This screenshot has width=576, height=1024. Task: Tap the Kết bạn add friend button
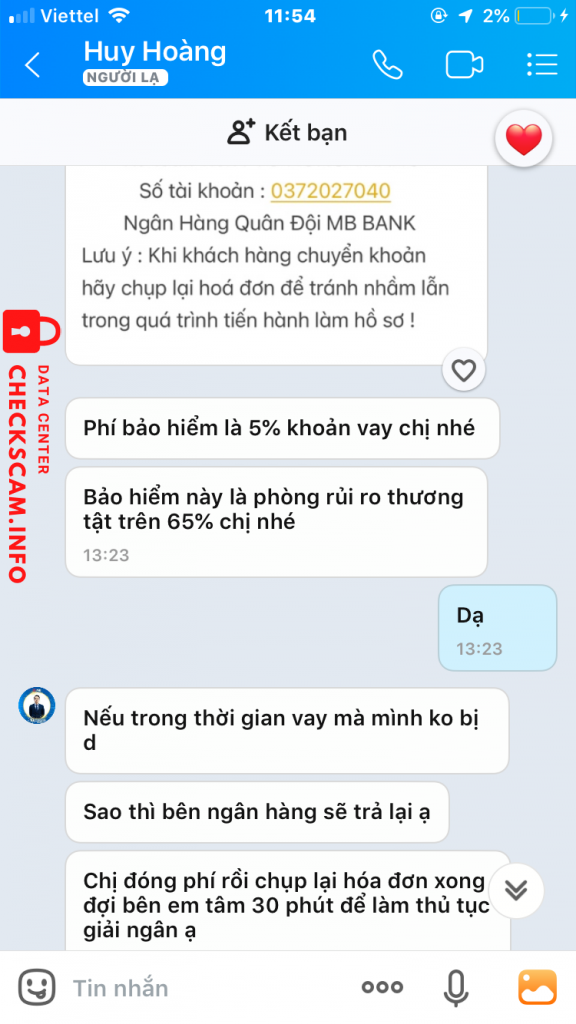[x=288, y=133]
